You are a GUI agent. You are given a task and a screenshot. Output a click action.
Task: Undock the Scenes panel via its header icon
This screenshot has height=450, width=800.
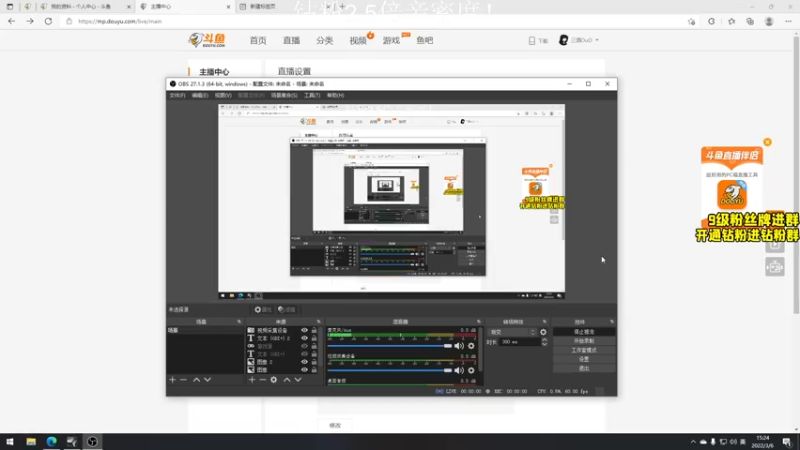(239, 322)
